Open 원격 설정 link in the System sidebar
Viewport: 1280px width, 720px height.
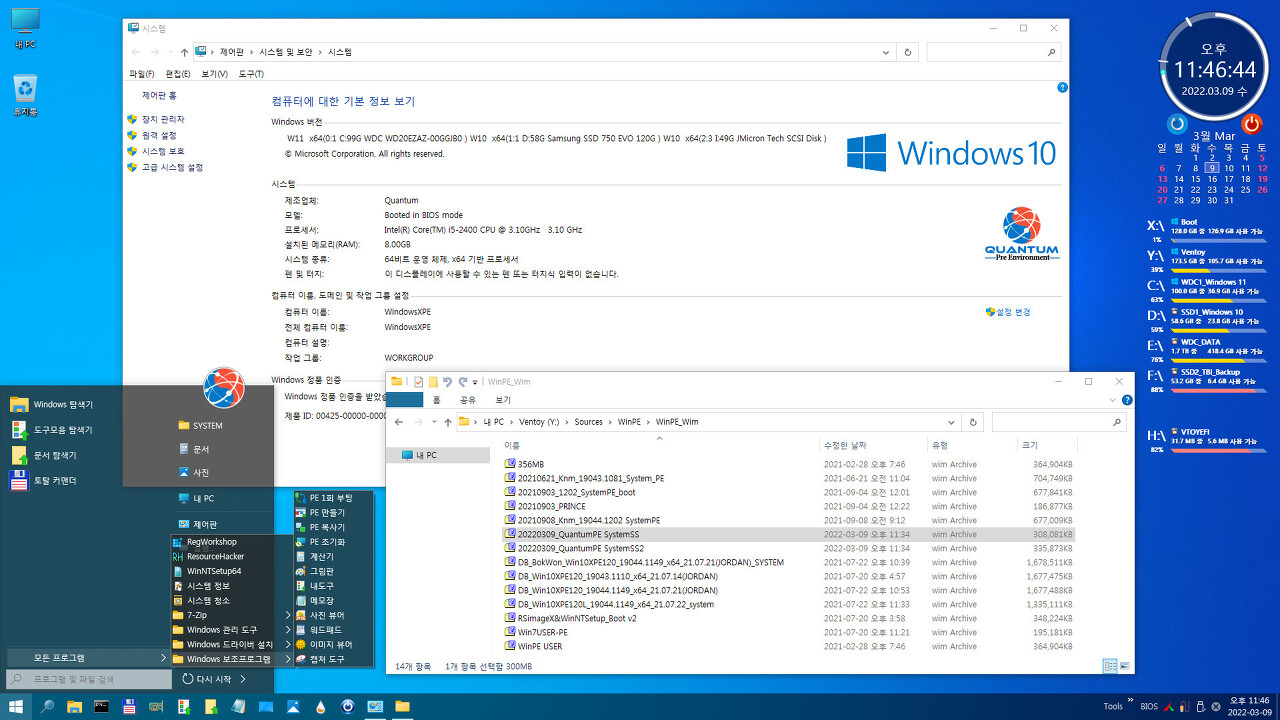[x=159, y=135]
